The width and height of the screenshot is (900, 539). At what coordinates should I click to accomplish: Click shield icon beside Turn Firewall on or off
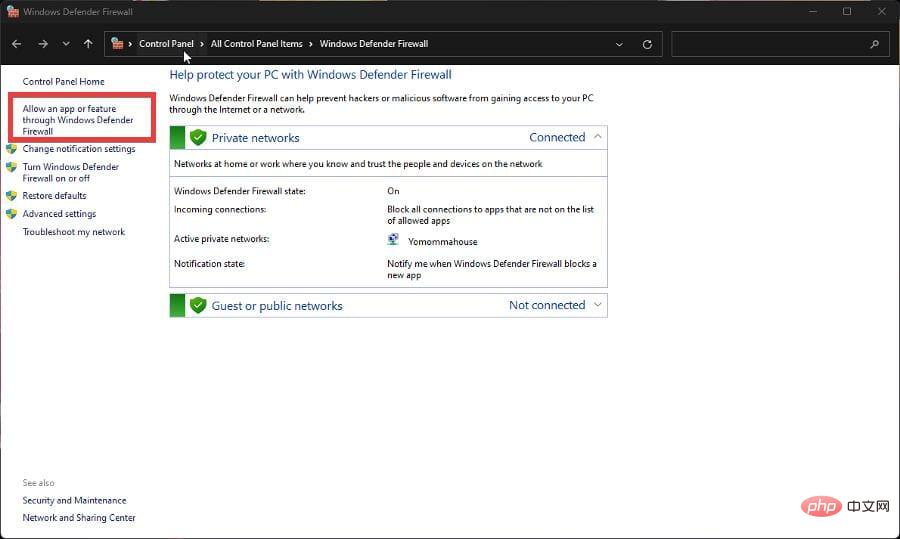point(11,167)
